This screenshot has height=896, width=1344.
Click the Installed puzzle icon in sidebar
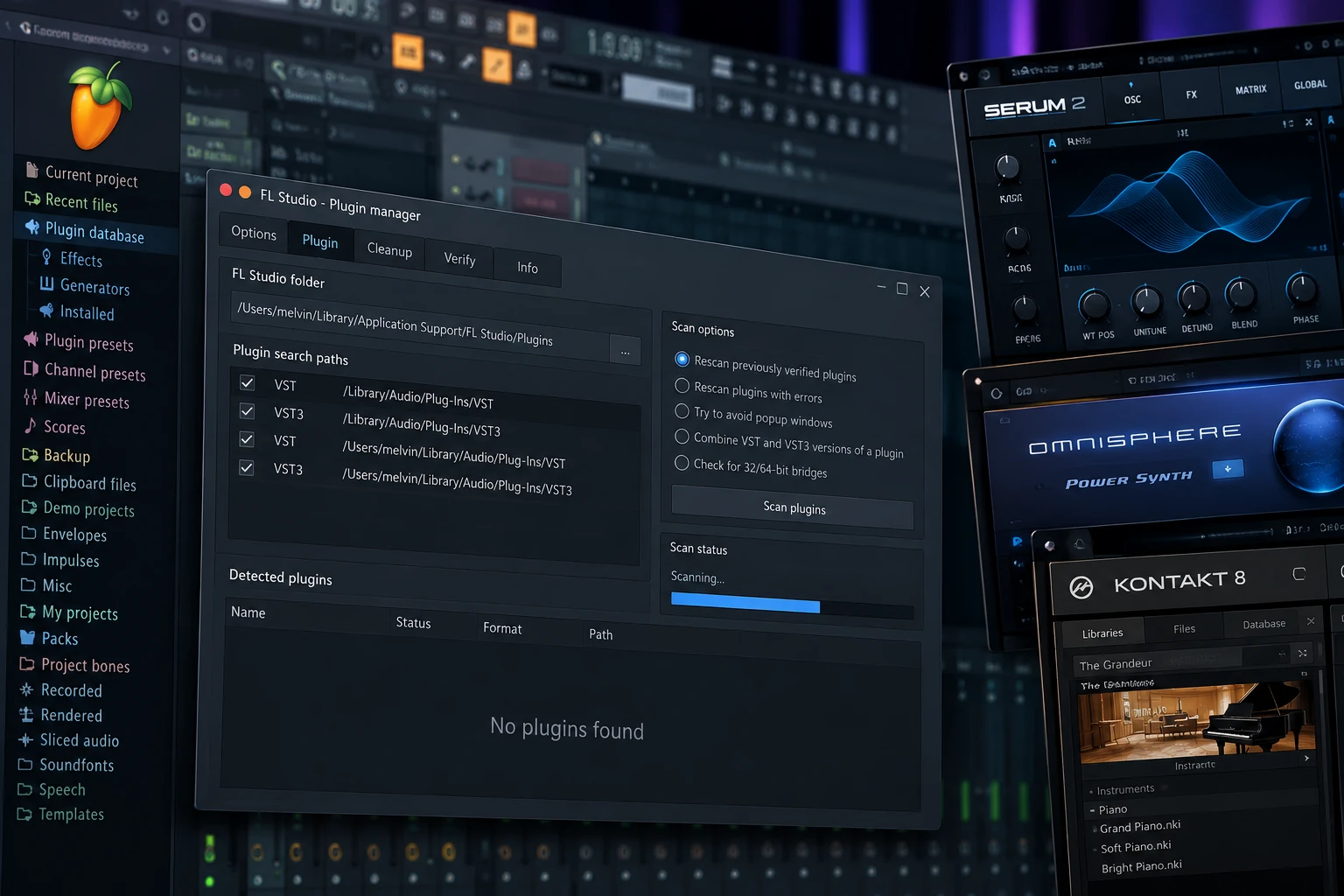point(47,311)
